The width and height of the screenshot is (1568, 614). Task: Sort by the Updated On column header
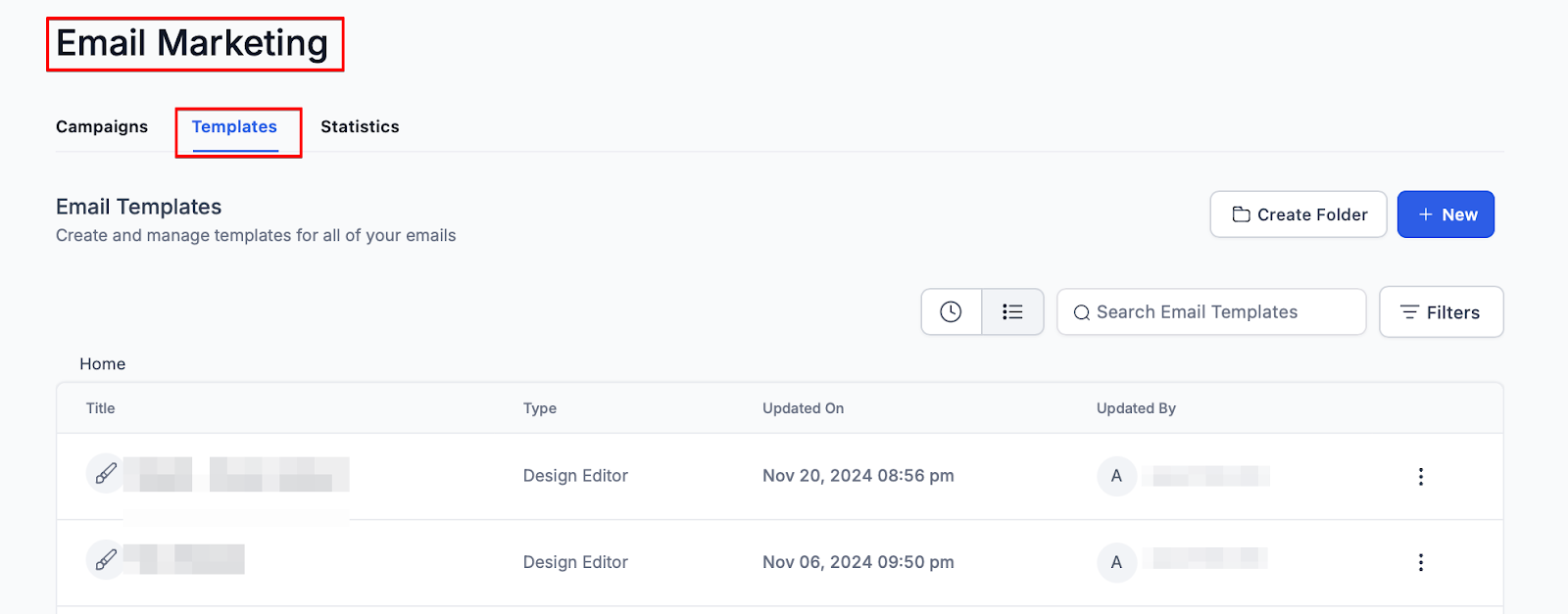pos(803,408)
